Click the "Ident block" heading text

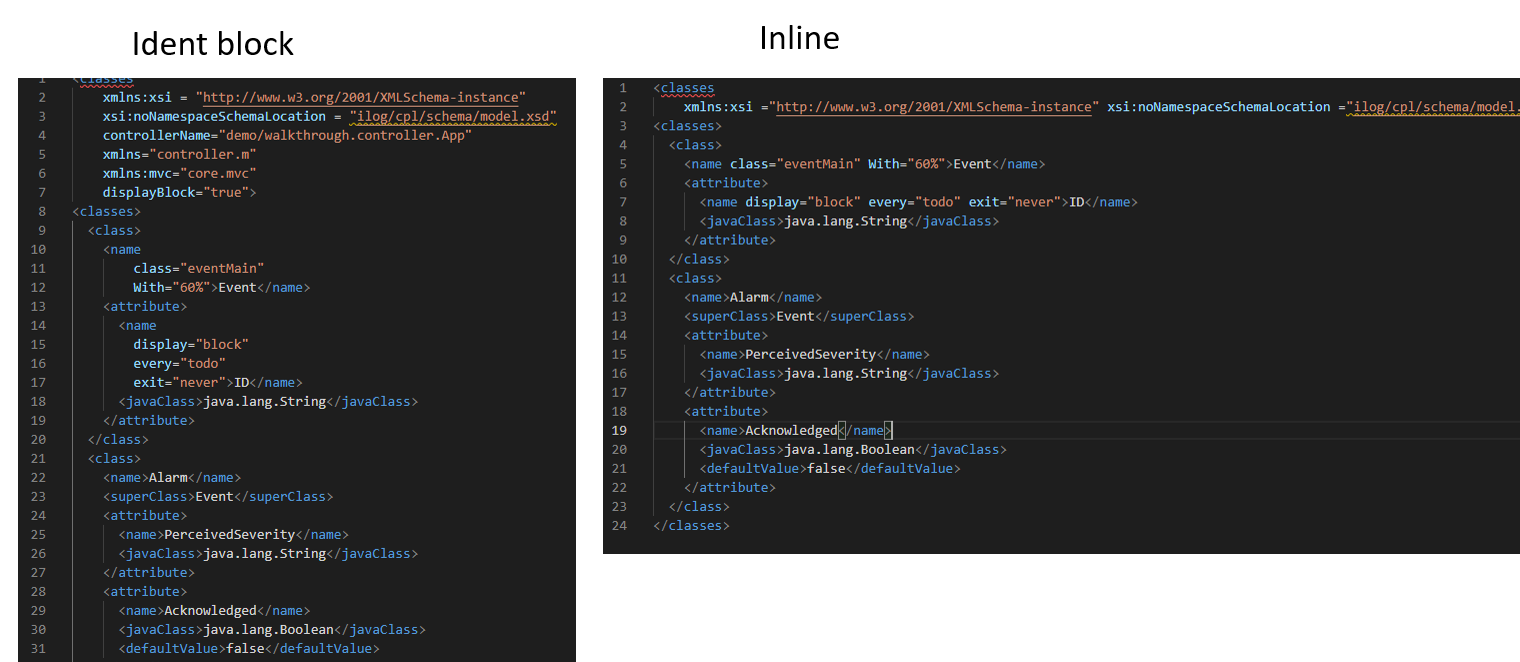tap(213, 44)
